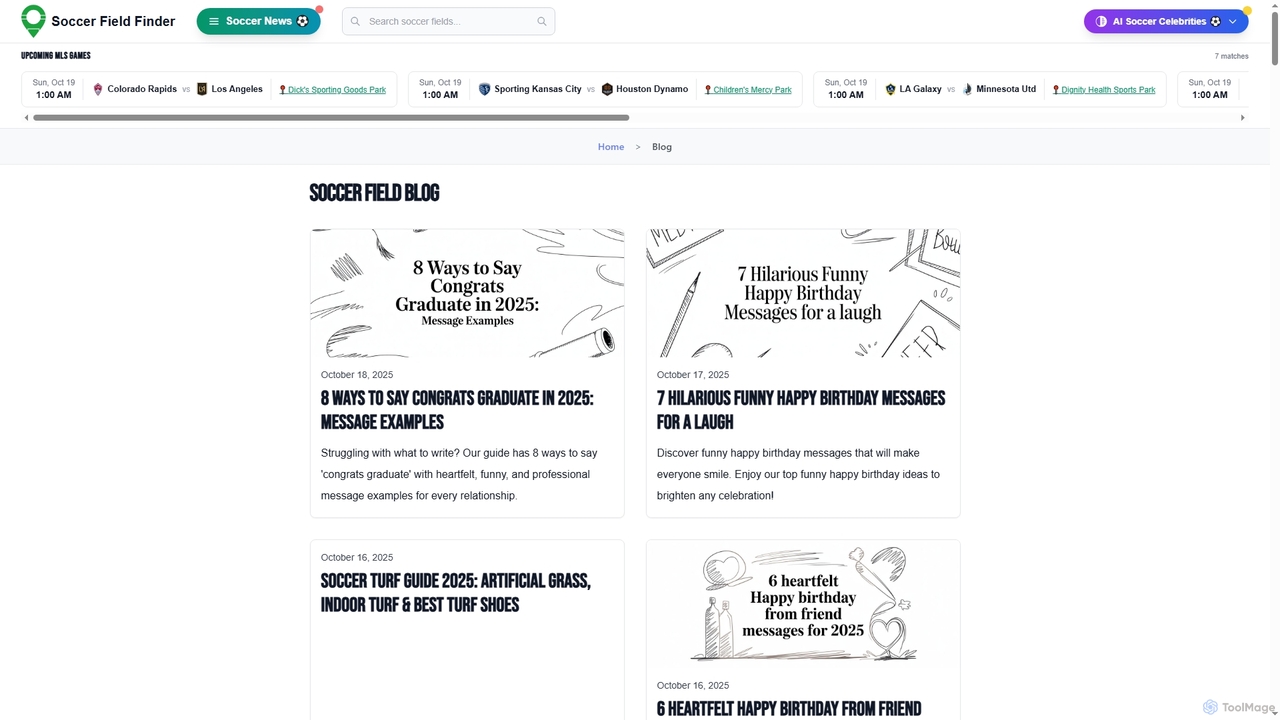Open Children's Mercy Park venue link
Screen dimensions: 1280x720
click(748, 90)
